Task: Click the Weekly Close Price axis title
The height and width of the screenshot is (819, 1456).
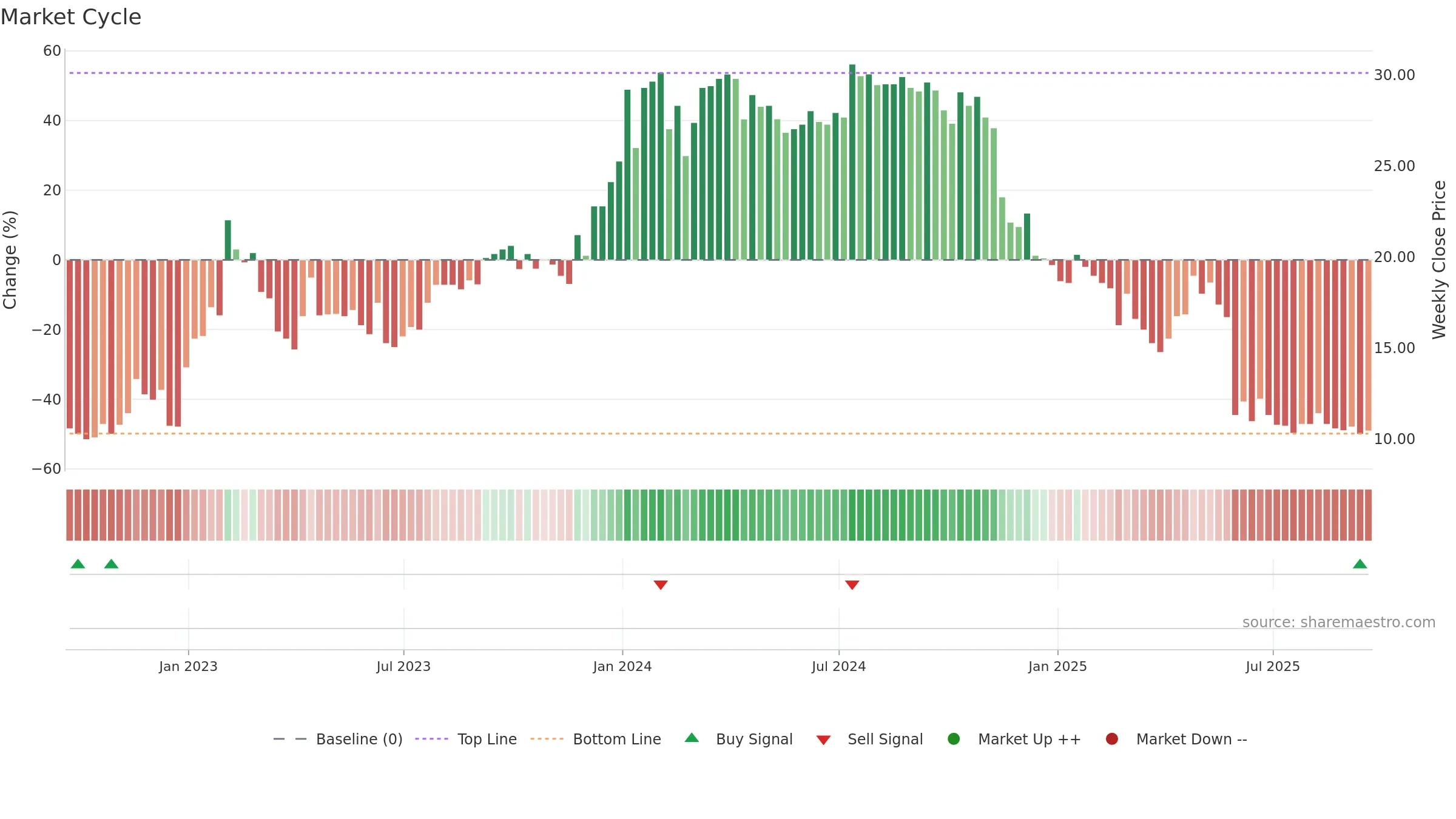Action: [x=1439, y=260]
